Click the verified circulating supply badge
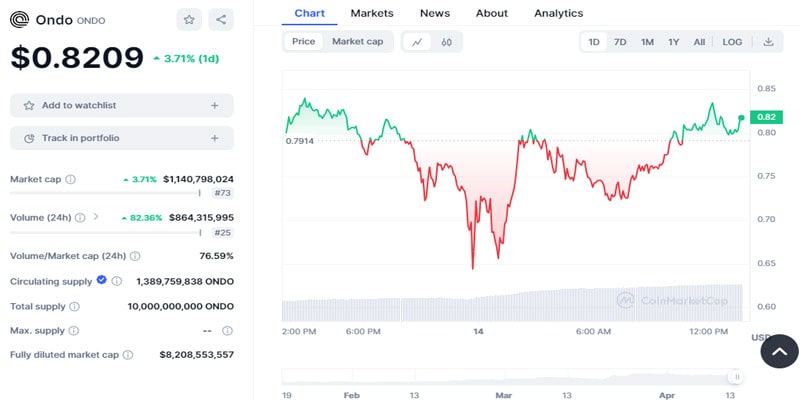Screen dimensions: 800x400 102,280
